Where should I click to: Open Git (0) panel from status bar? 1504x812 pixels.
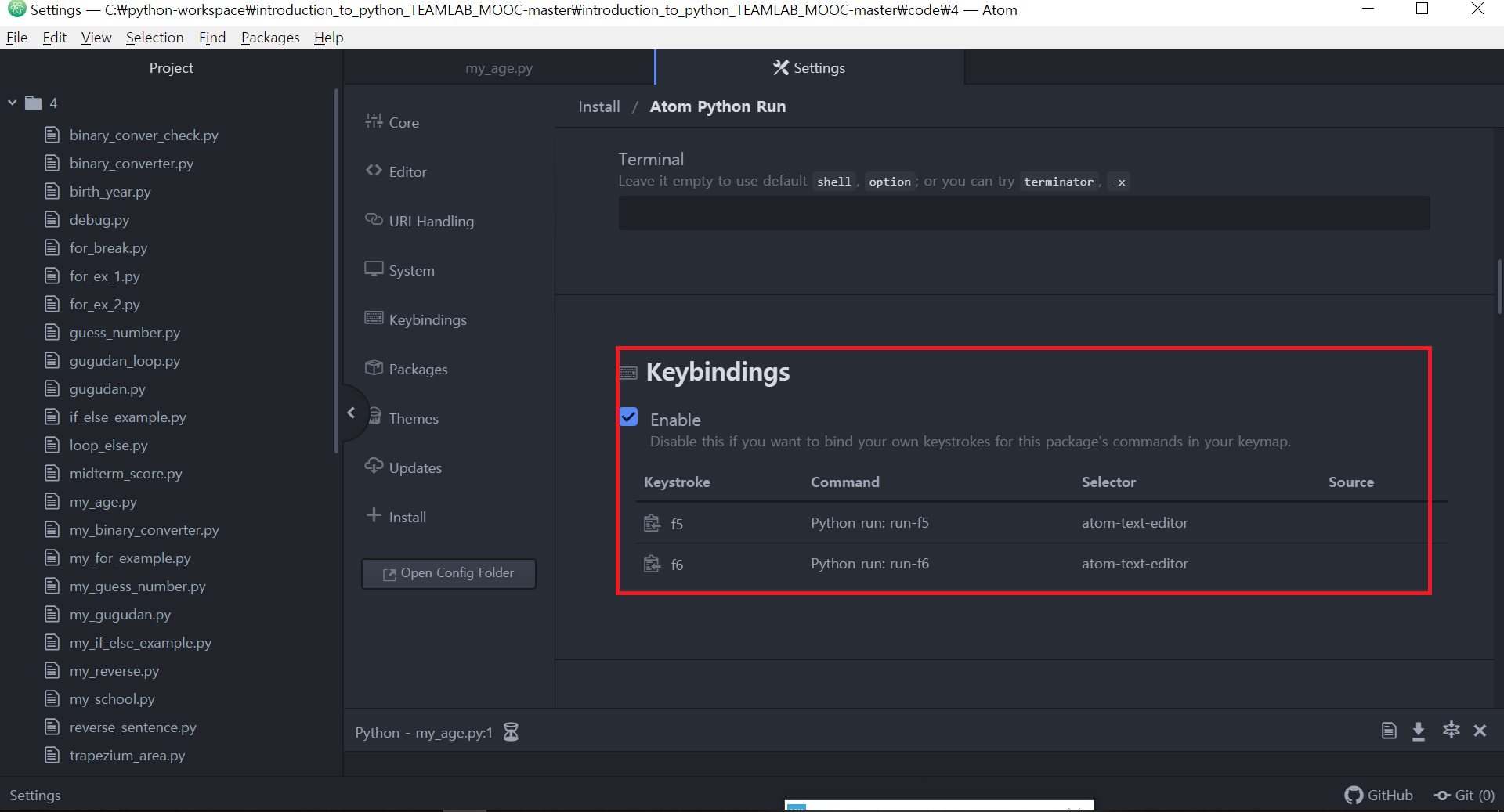click(1464, 796)
